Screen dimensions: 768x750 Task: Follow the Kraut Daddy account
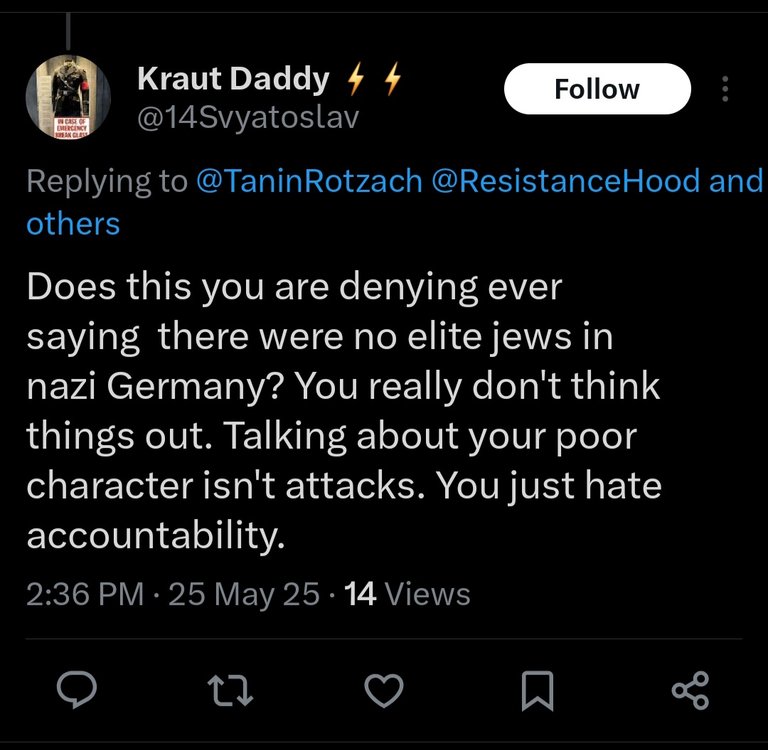(597, 89)
